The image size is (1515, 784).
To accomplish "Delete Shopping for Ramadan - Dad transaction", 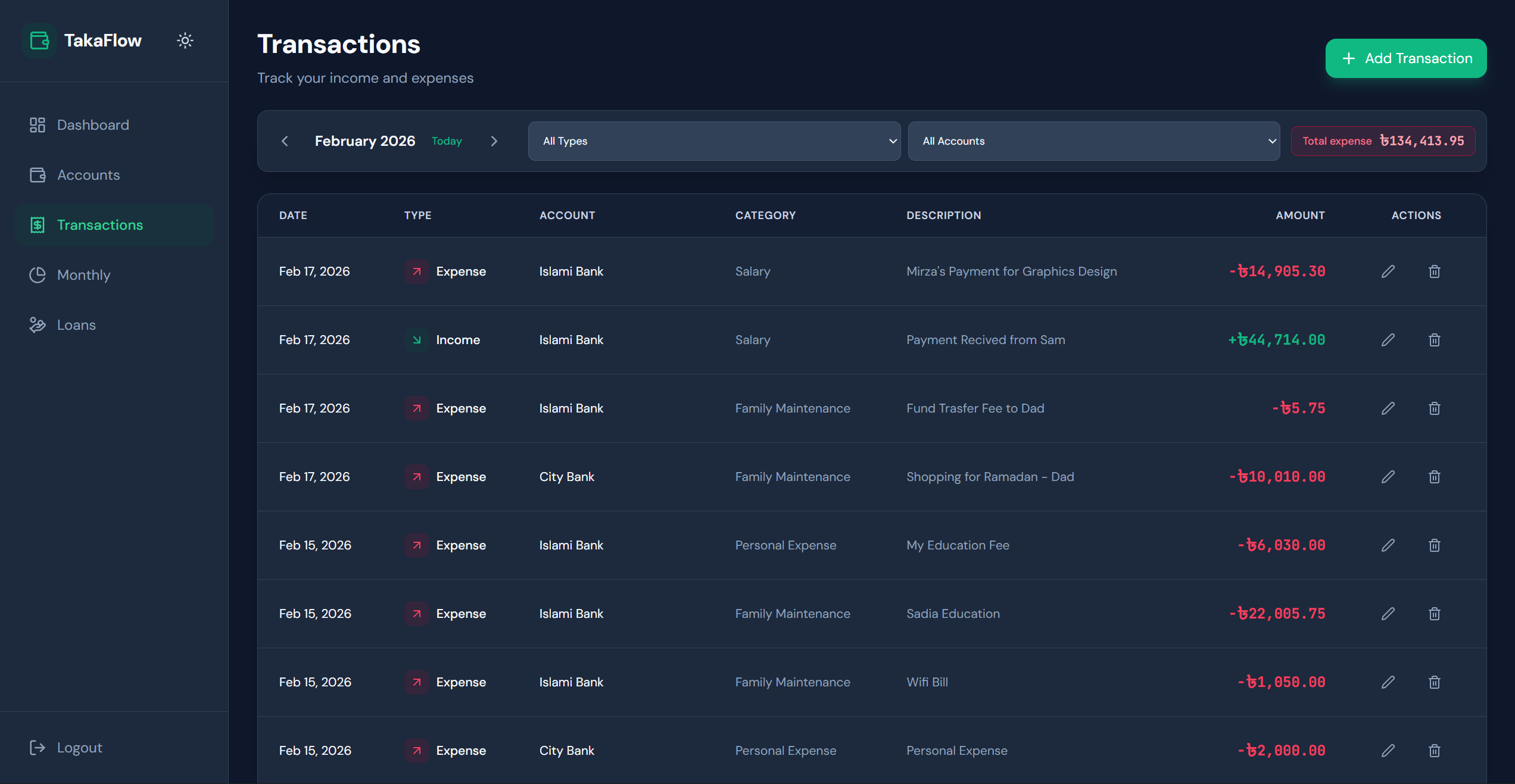I will pyautogui.click(x=1434, y=477).
